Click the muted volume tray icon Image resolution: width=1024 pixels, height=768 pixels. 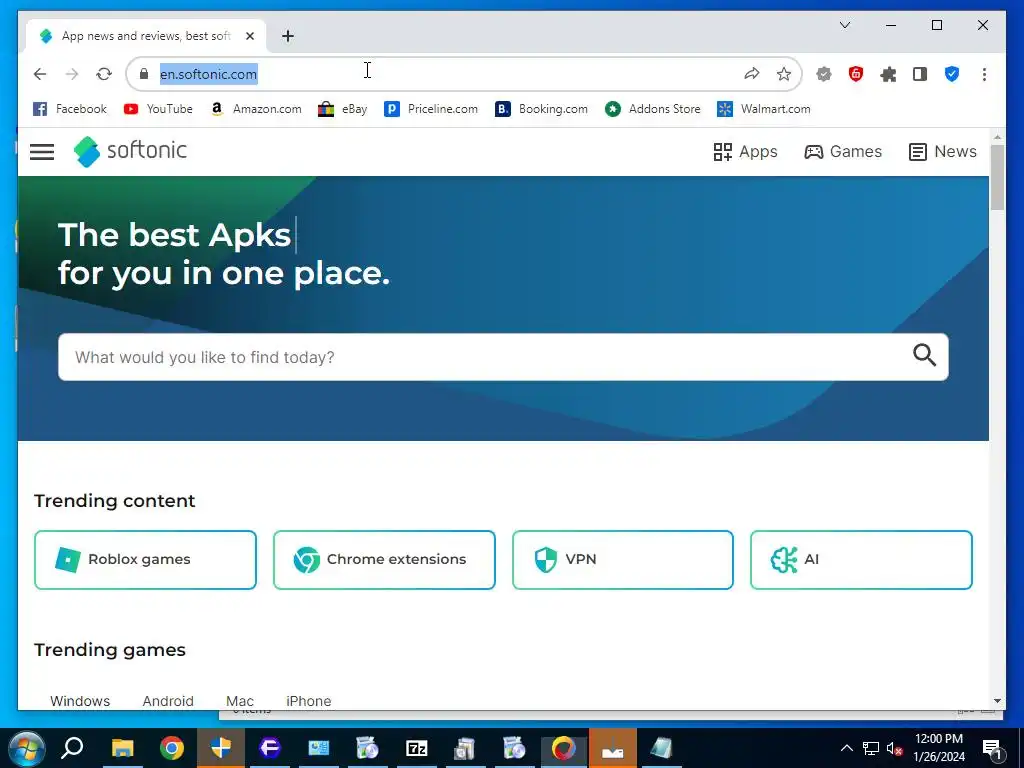pyautogui.click(x=894, y=748)
